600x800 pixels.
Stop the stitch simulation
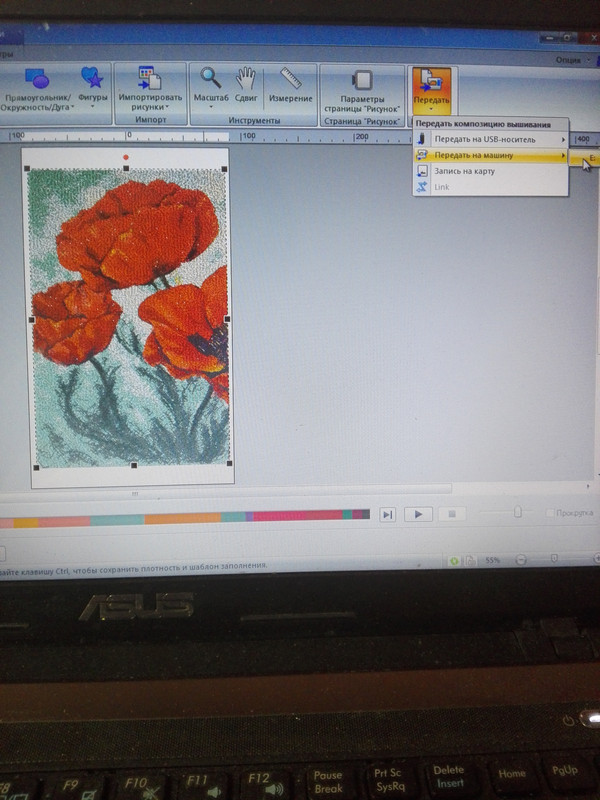(x=452, y=514)
